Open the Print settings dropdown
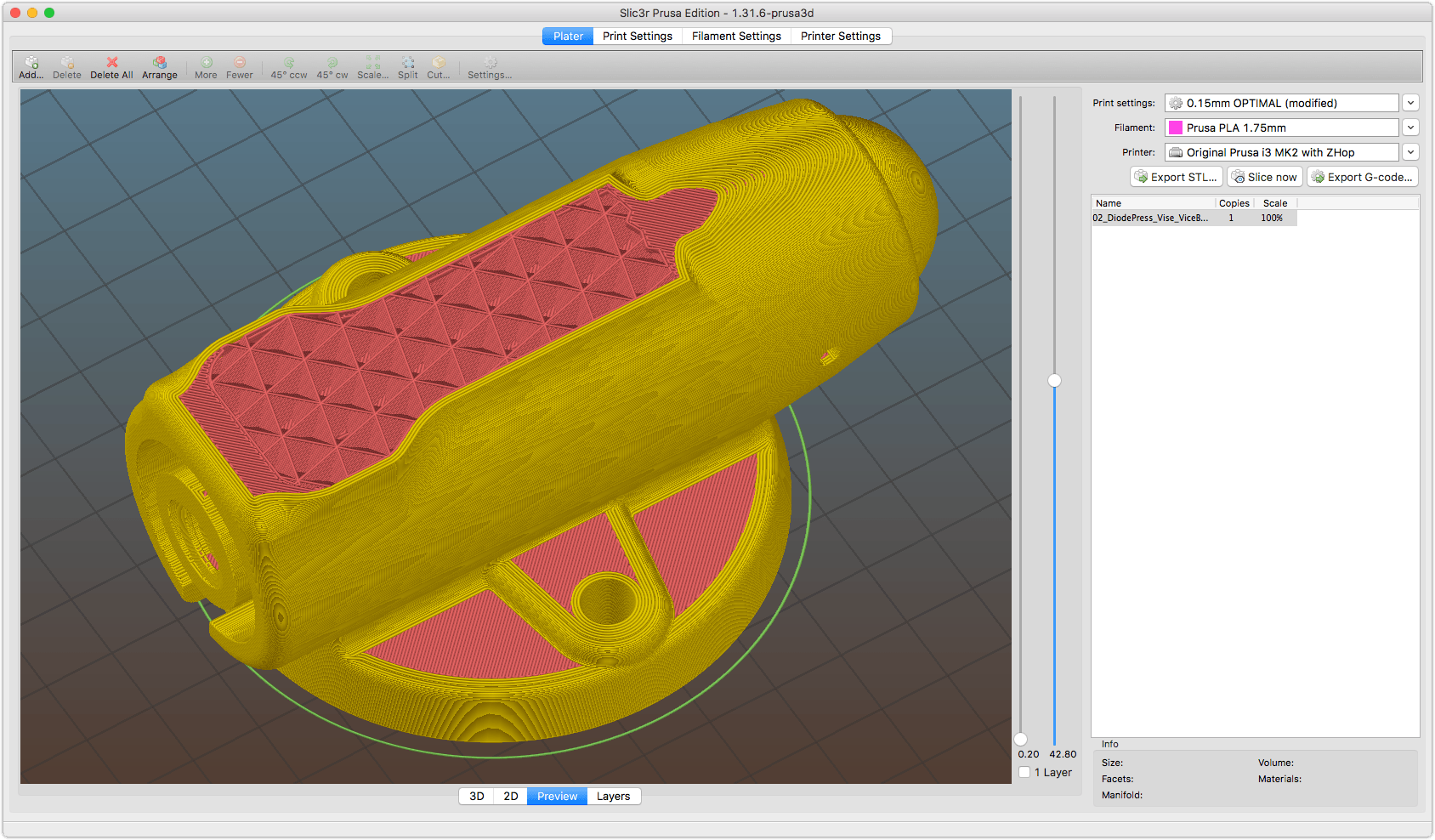Image resolution: width=1435 pixels, height=840 pixels. [x=1410, y=102]
